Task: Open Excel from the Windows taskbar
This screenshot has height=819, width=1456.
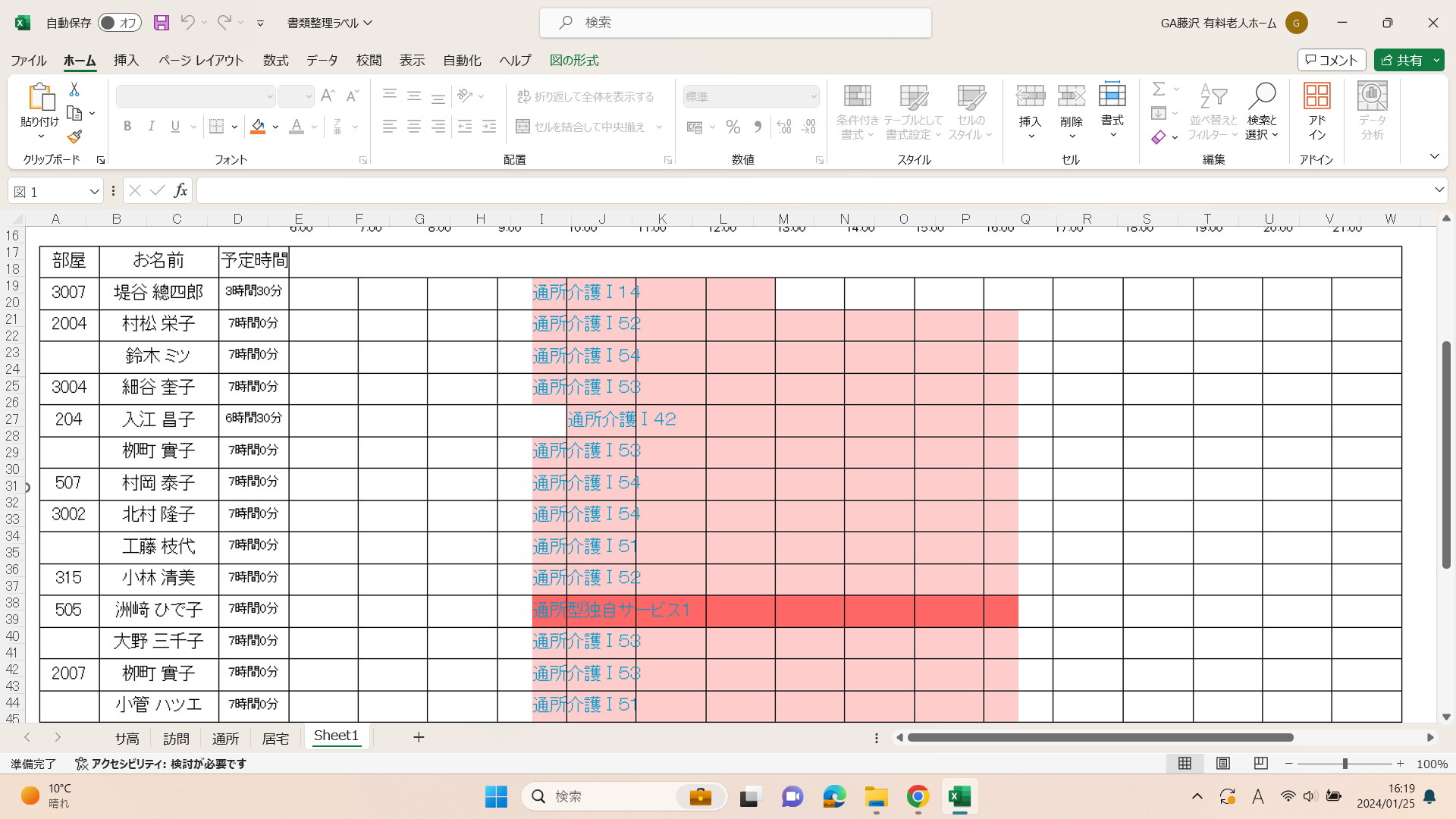Action: (959, 796)
